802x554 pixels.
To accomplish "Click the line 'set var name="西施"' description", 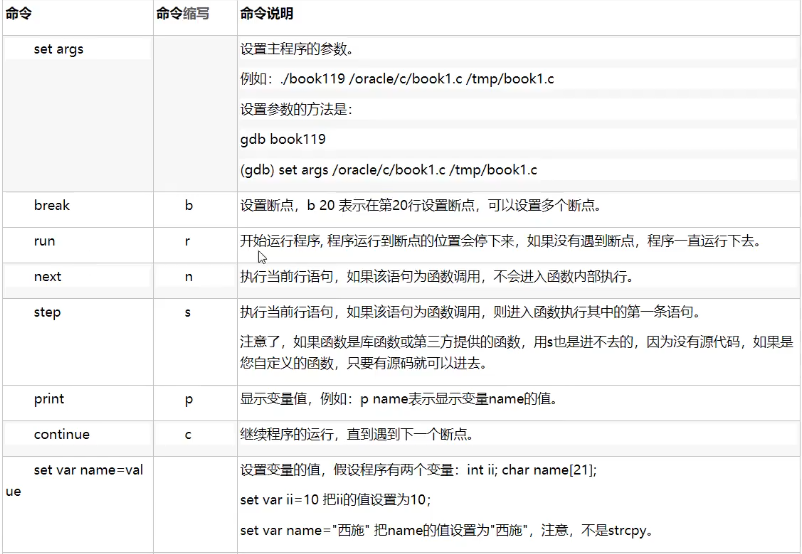I will pyautogui.click(x=447, y=530).
